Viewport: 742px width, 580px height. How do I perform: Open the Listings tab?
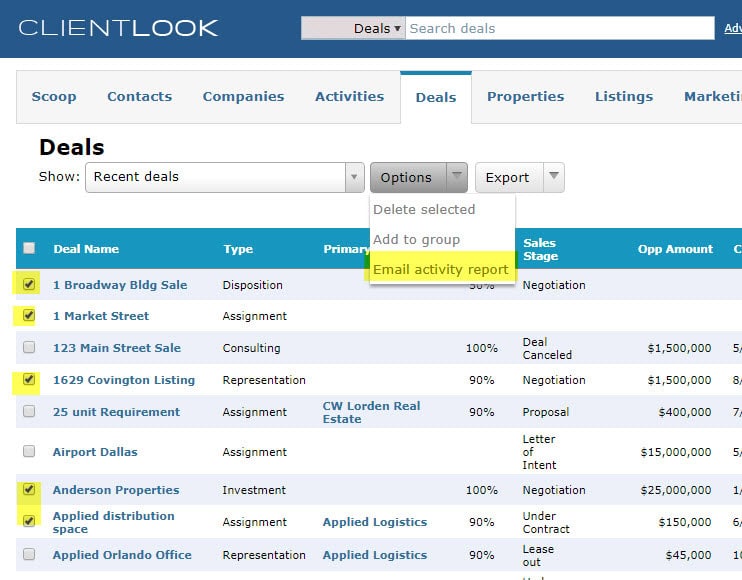click(x=624, y=97)
